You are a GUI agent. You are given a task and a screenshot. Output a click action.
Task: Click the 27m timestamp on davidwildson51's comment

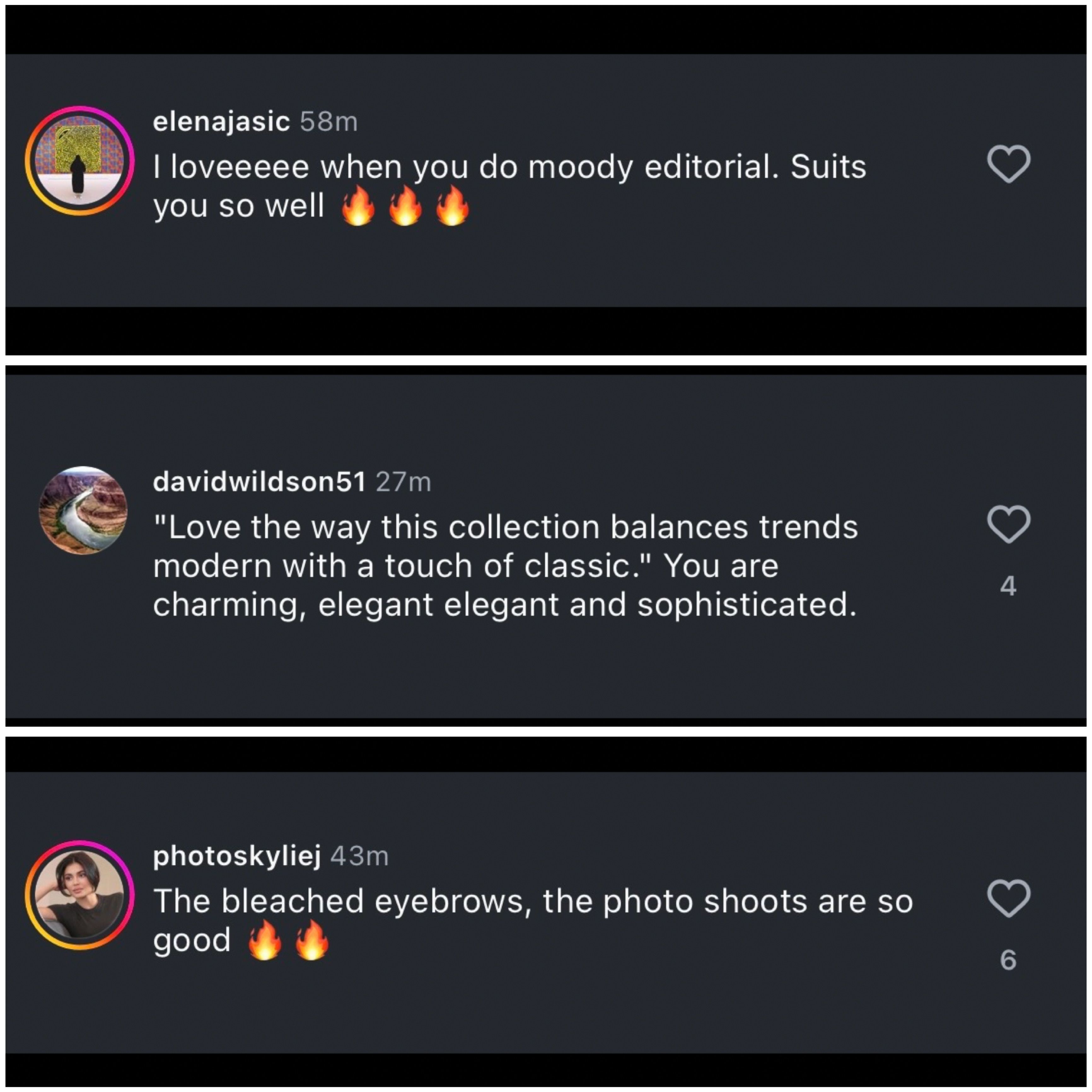click(x=404, y=482)
